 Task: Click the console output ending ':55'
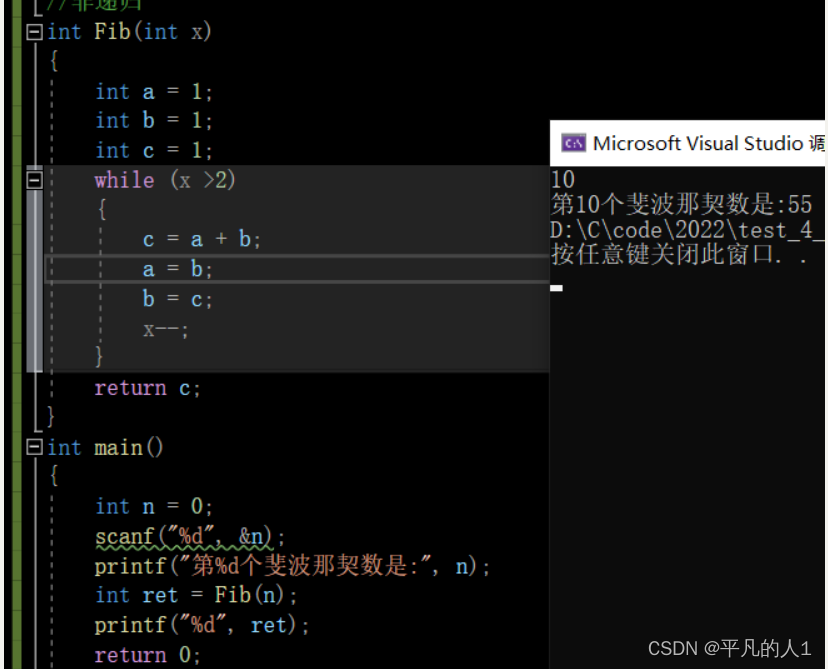tap(681, 204)
